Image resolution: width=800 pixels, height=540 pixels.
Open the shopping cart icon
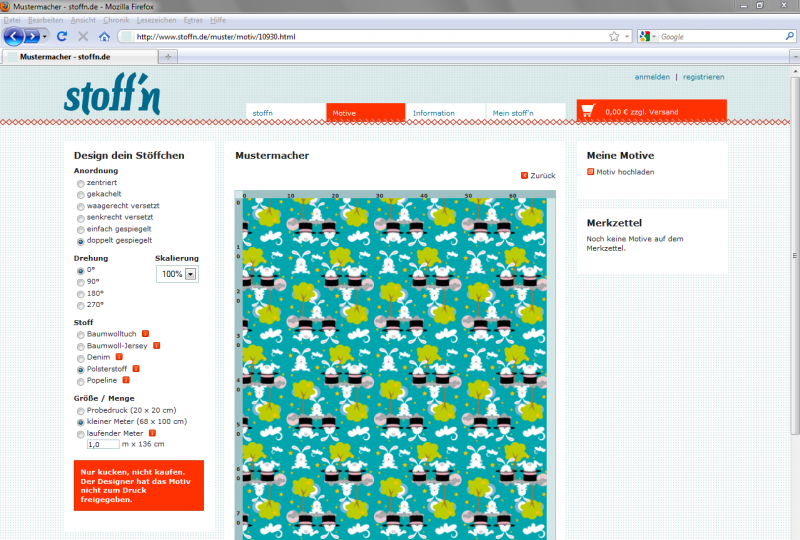point(588,110)
